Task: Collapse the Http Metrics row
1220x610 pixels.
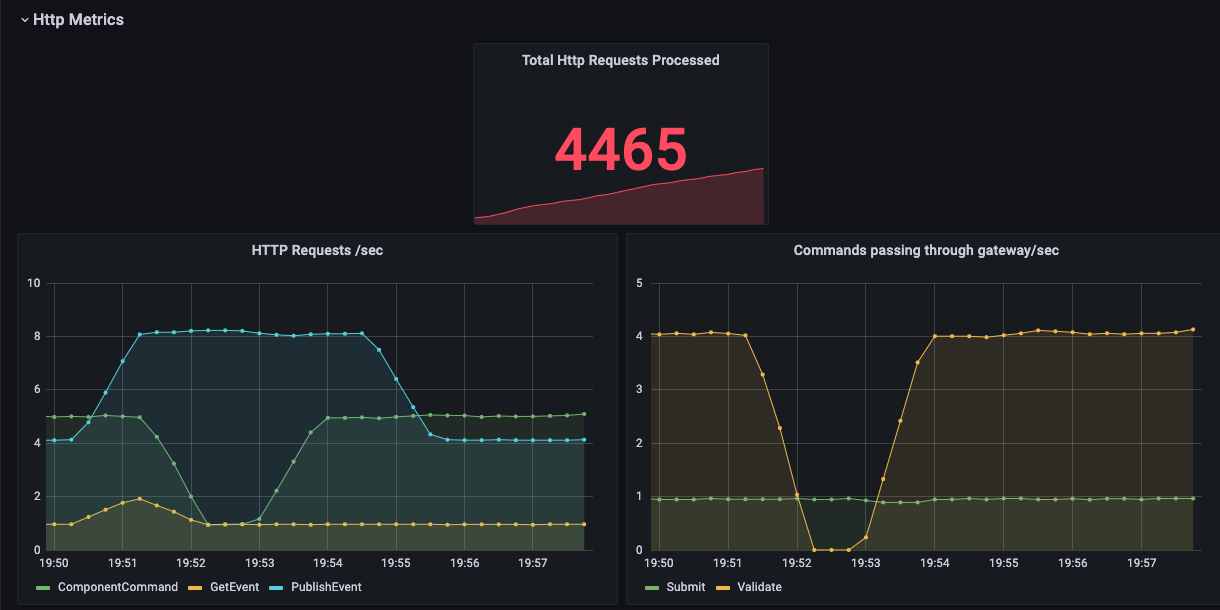Action: pyautogui.click(x=25, y=19)
